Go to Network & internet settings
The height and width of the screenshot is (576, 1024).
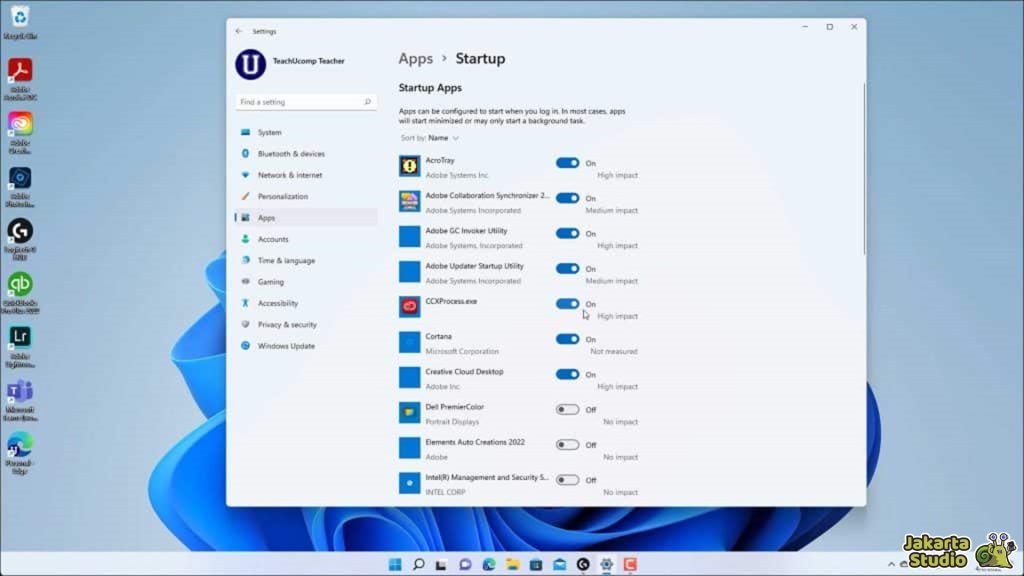click(x=306, y=176)
